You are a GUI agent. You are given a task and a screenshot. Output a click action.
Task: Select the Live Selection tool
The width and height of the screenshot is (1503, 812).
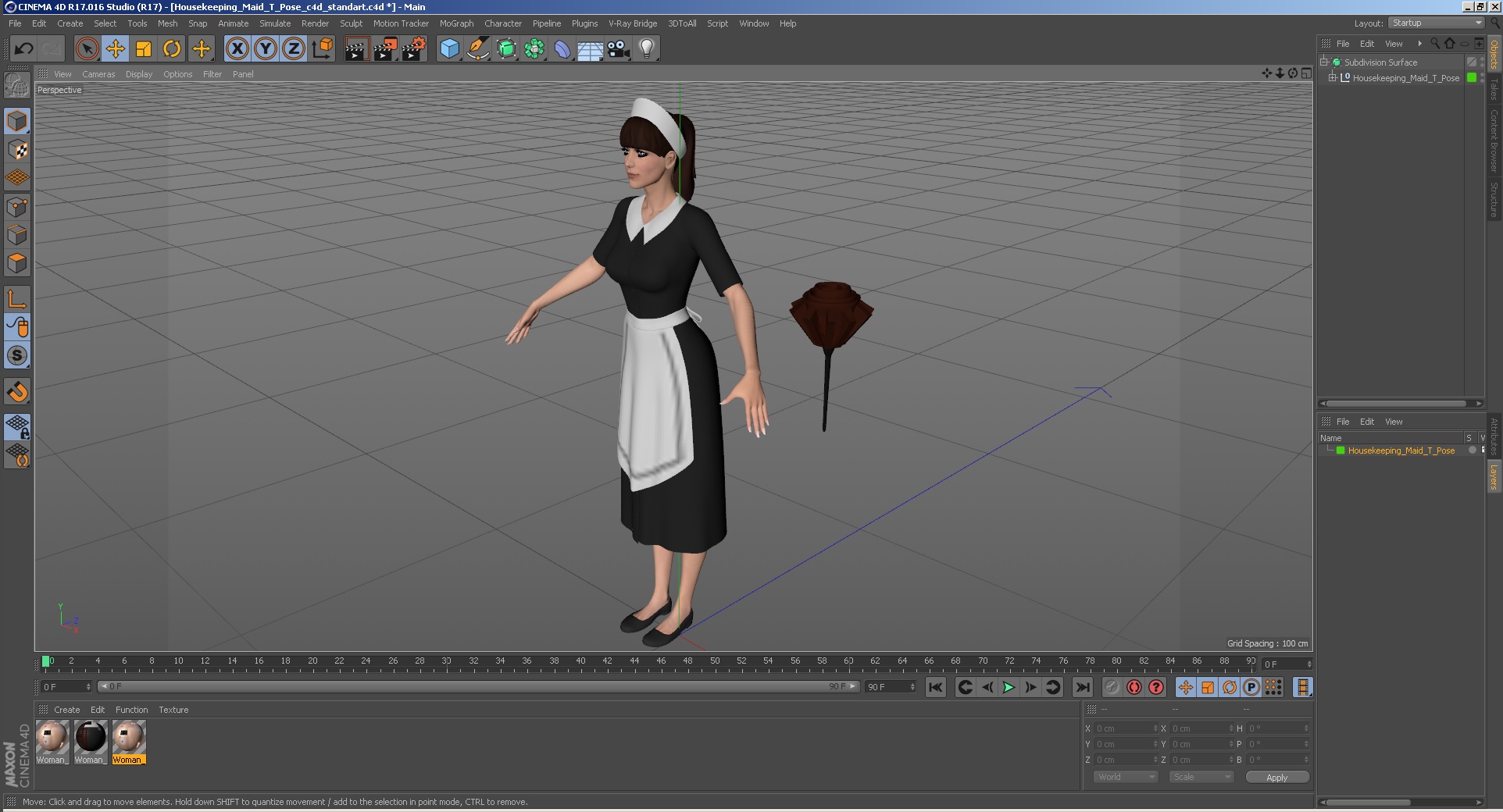pyautogui.click(x=87, y=48)
